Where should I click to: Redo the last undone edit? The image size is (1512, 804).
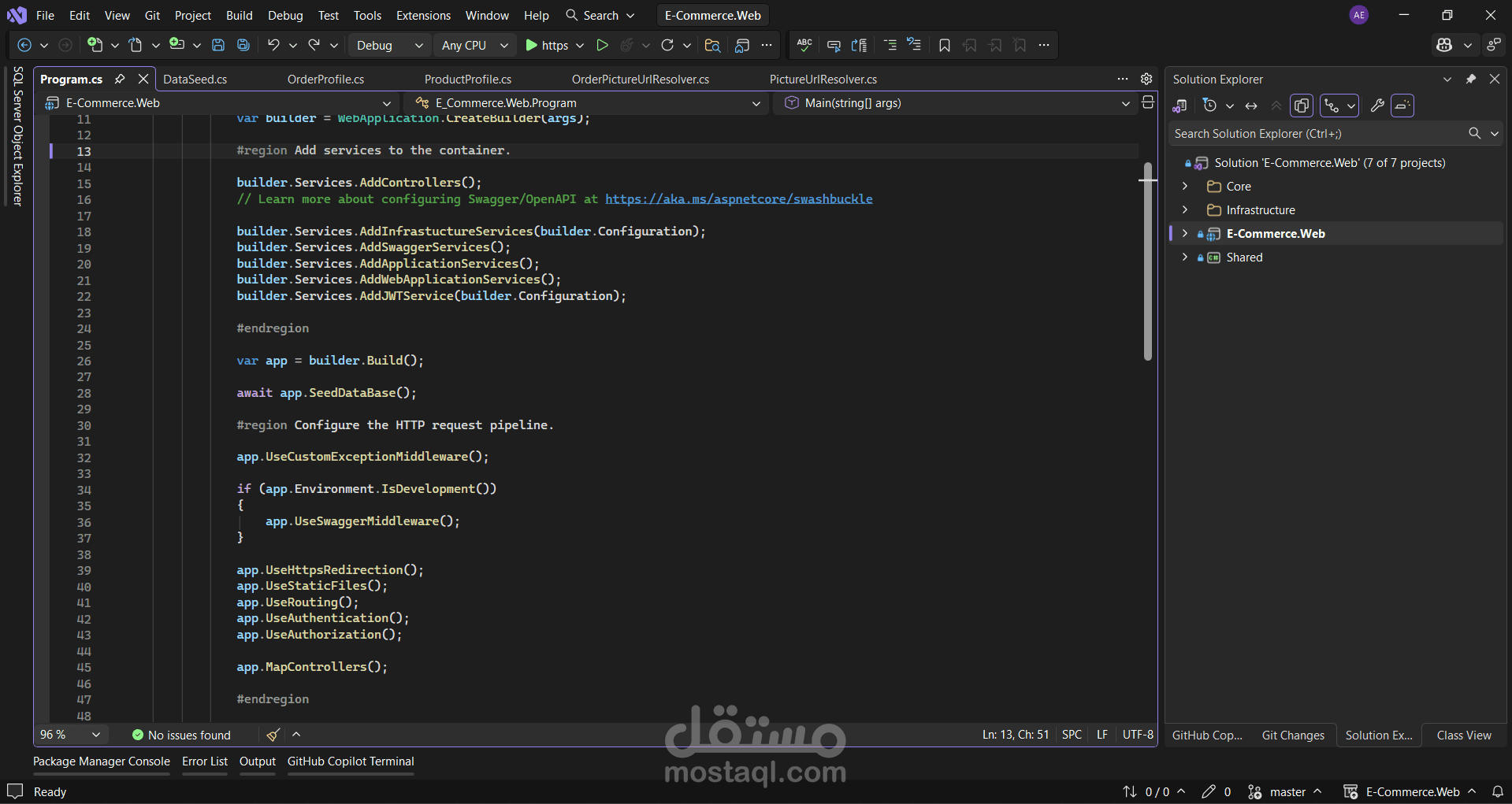coord(314,46)
